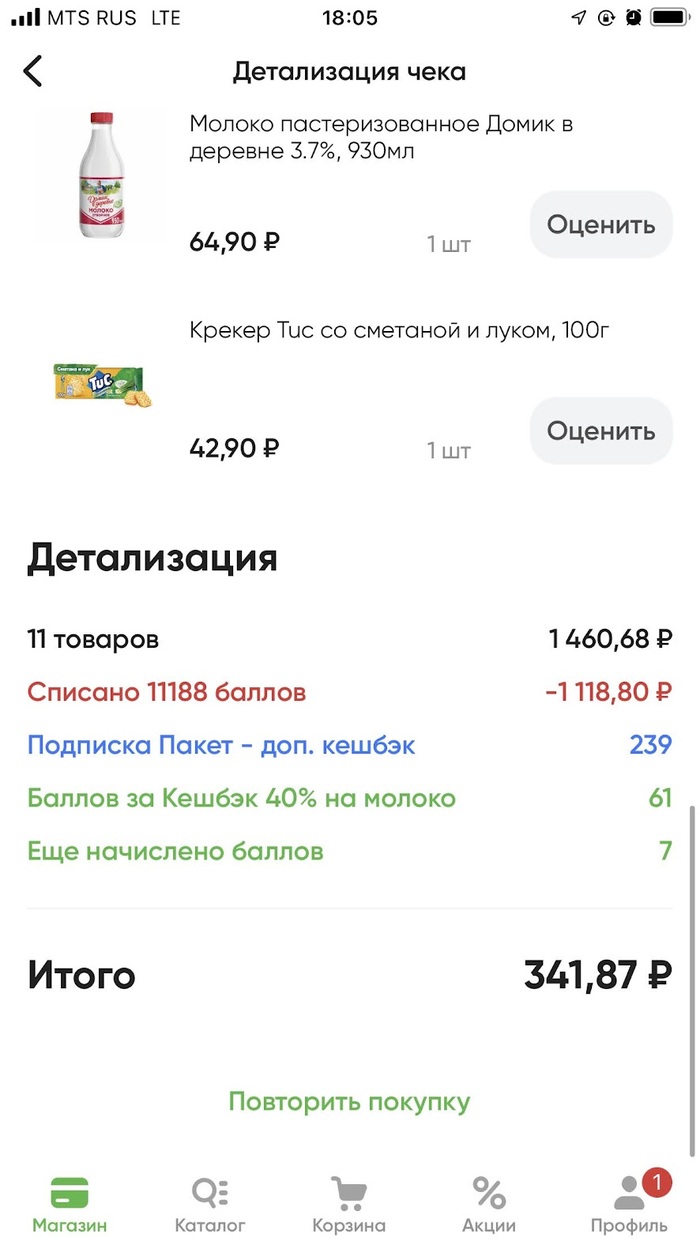
Task: Go back using the arrow icon
Action: point(33,72)
